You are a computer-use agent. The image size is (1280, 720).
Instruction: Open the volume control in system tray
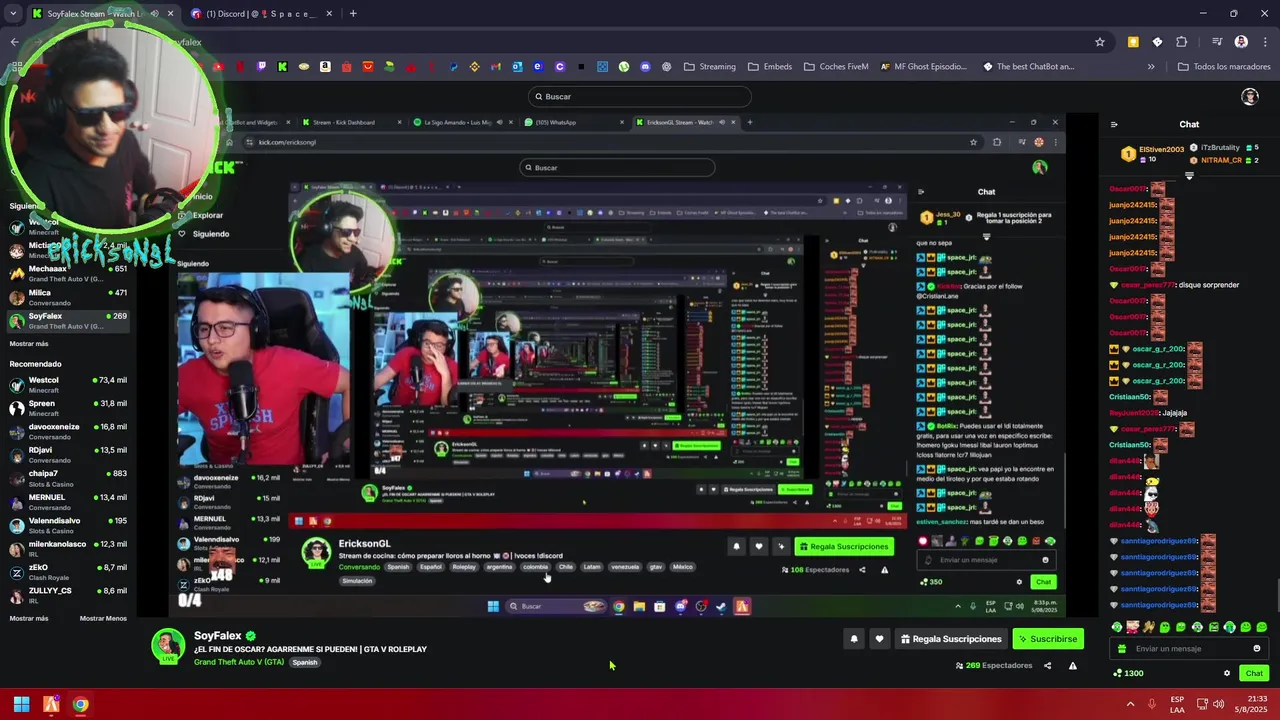(x=1218, y=704)
